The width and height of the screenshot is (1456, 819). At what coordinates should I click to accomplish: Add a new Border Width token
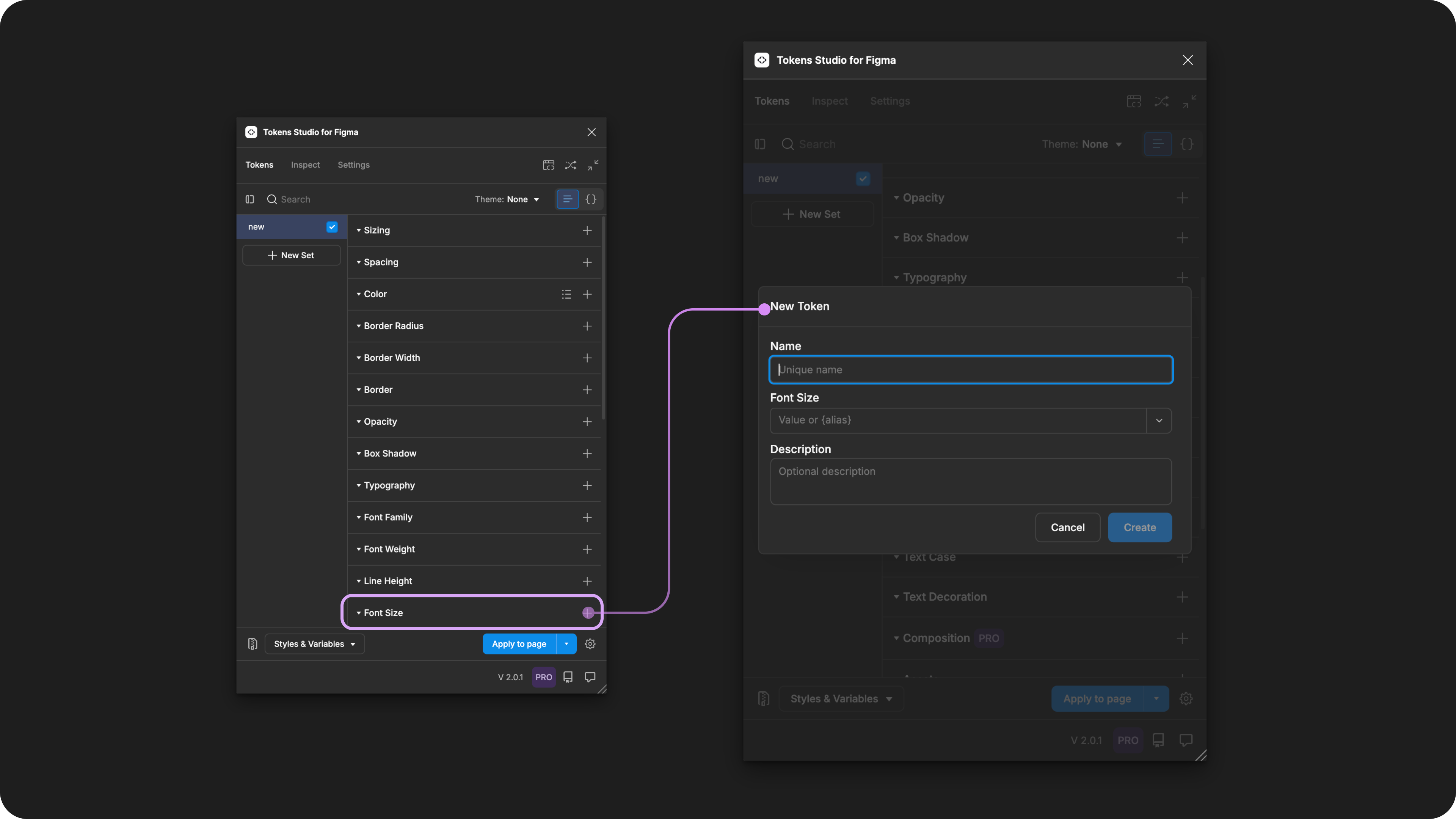coord(587,358)
